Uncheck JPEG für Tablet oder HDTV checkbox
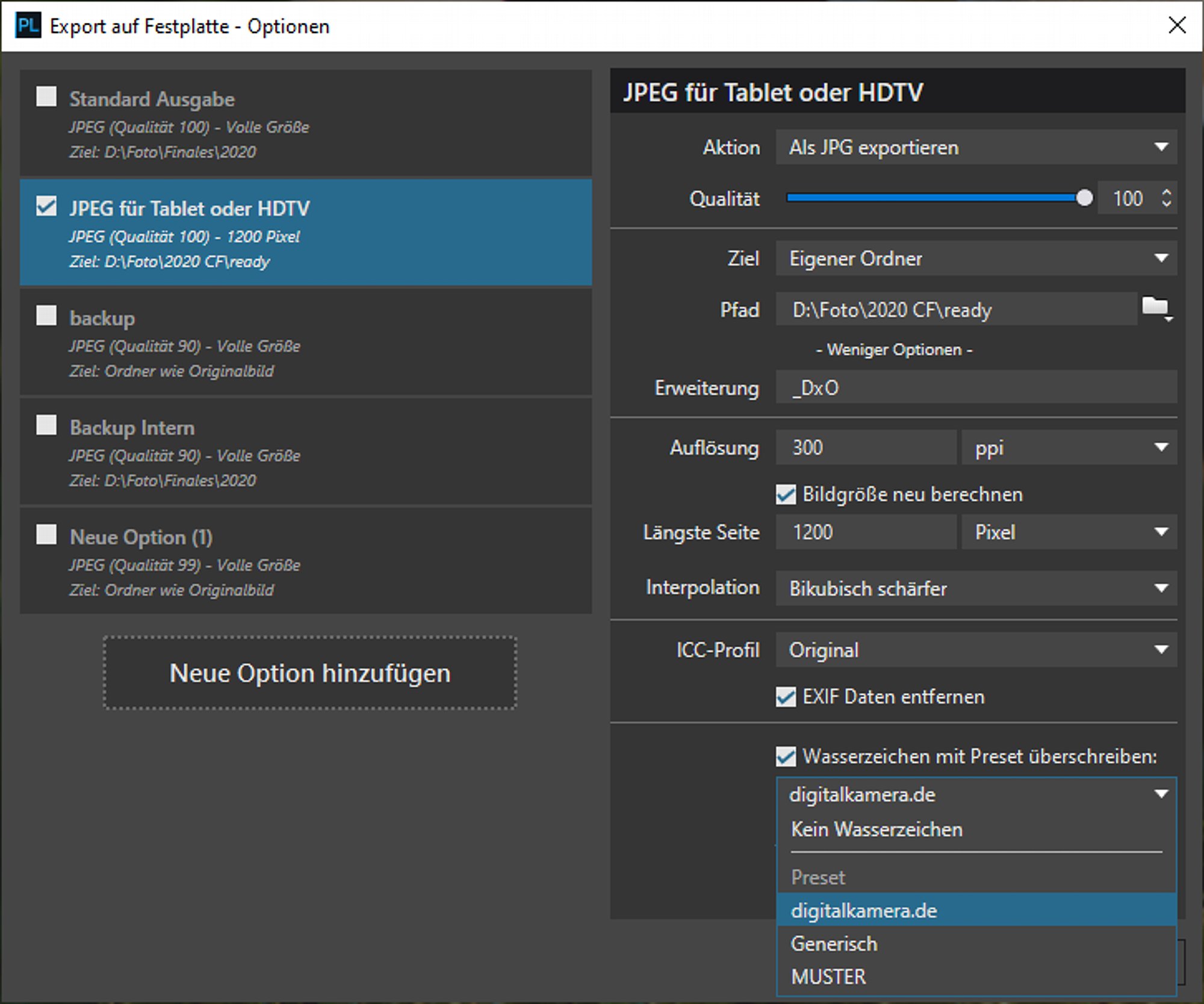1204x1004 pixels. (46, 206)
